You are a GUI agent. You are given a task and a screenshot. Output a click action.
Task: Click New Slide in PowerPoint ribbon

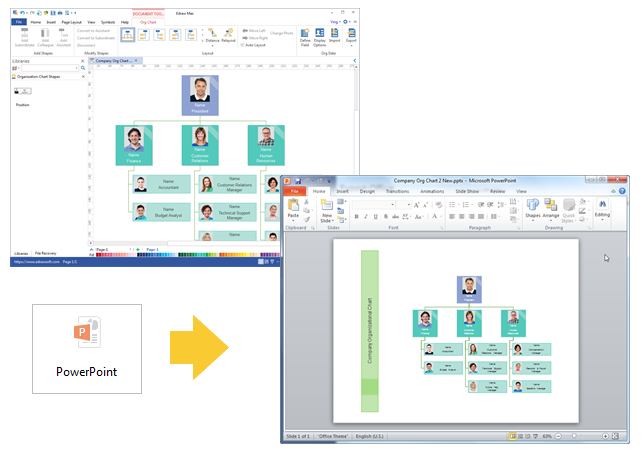pyautogui.click(x=327, y=211)
